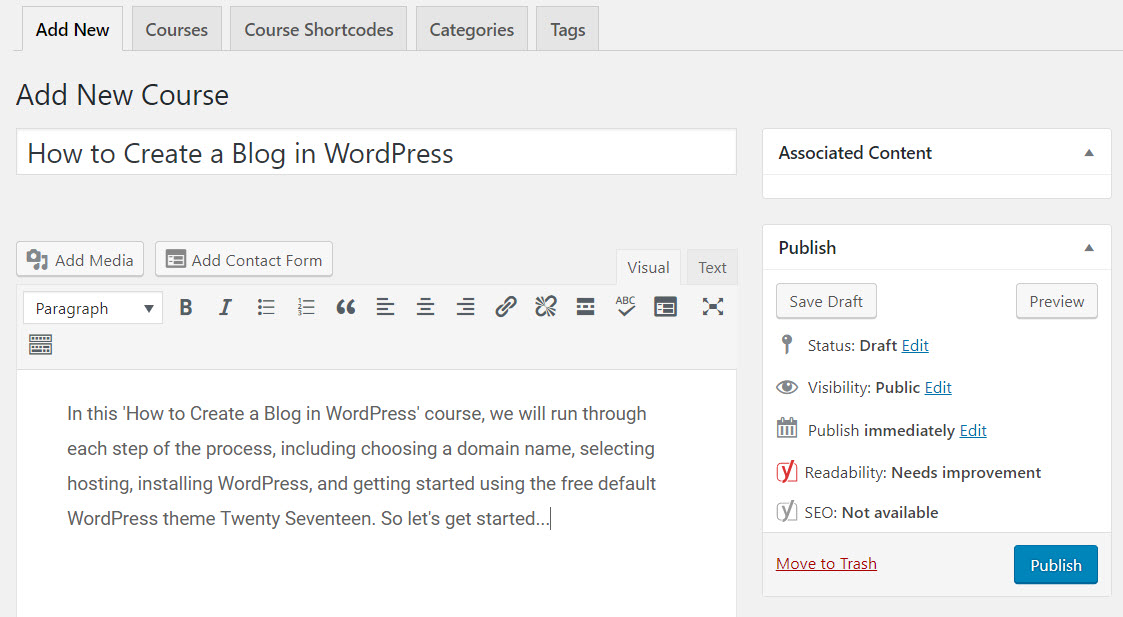Switch to the Text editor tab
Screen dimensions: 1123x617
tap(712, 267)
